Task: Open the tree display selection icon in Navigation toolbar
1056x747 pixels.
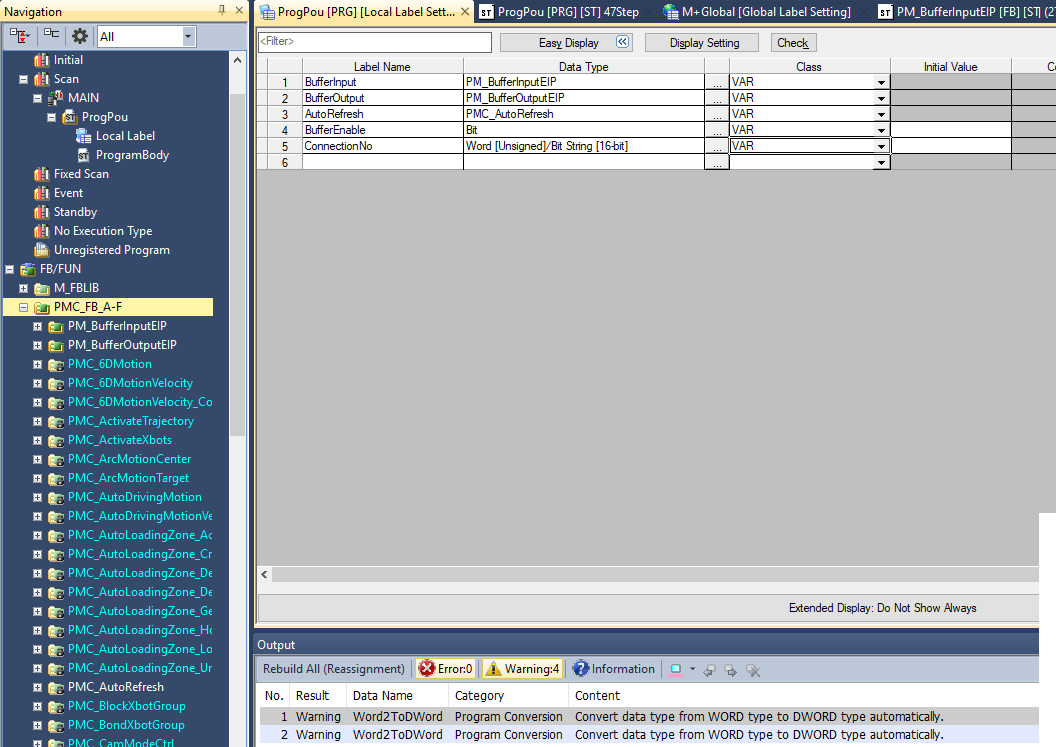Action: point(18,34)
